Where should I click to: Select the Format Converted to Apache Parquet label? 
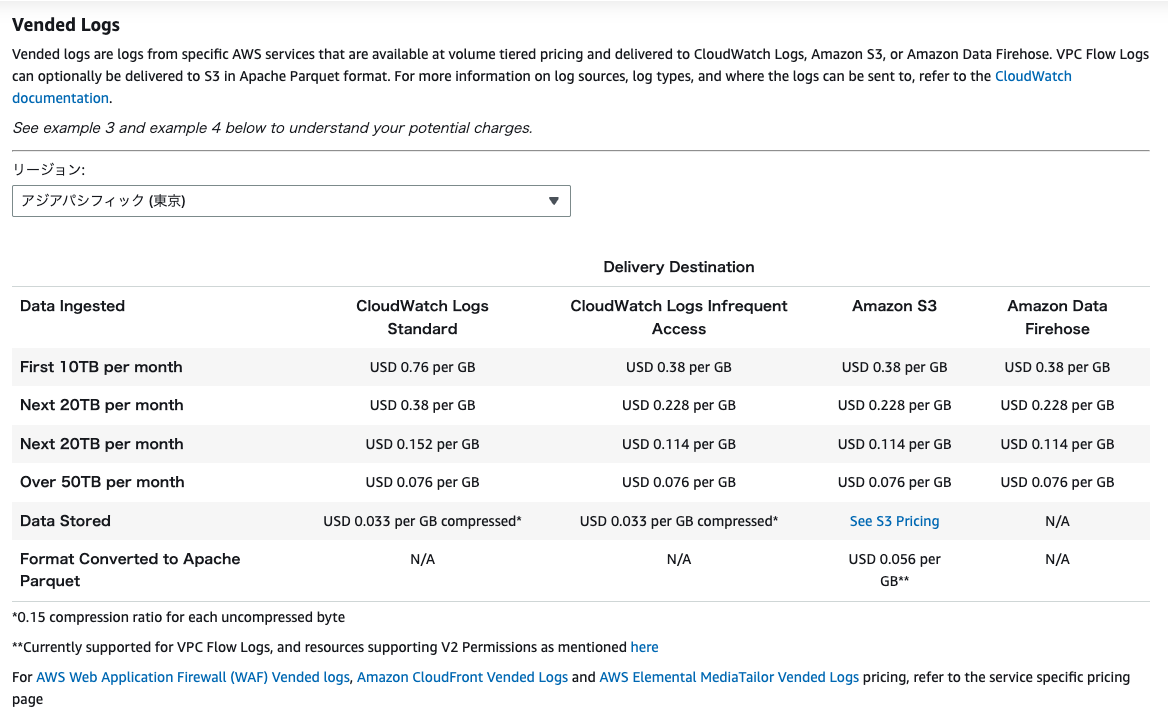click(x=130, y=570)
